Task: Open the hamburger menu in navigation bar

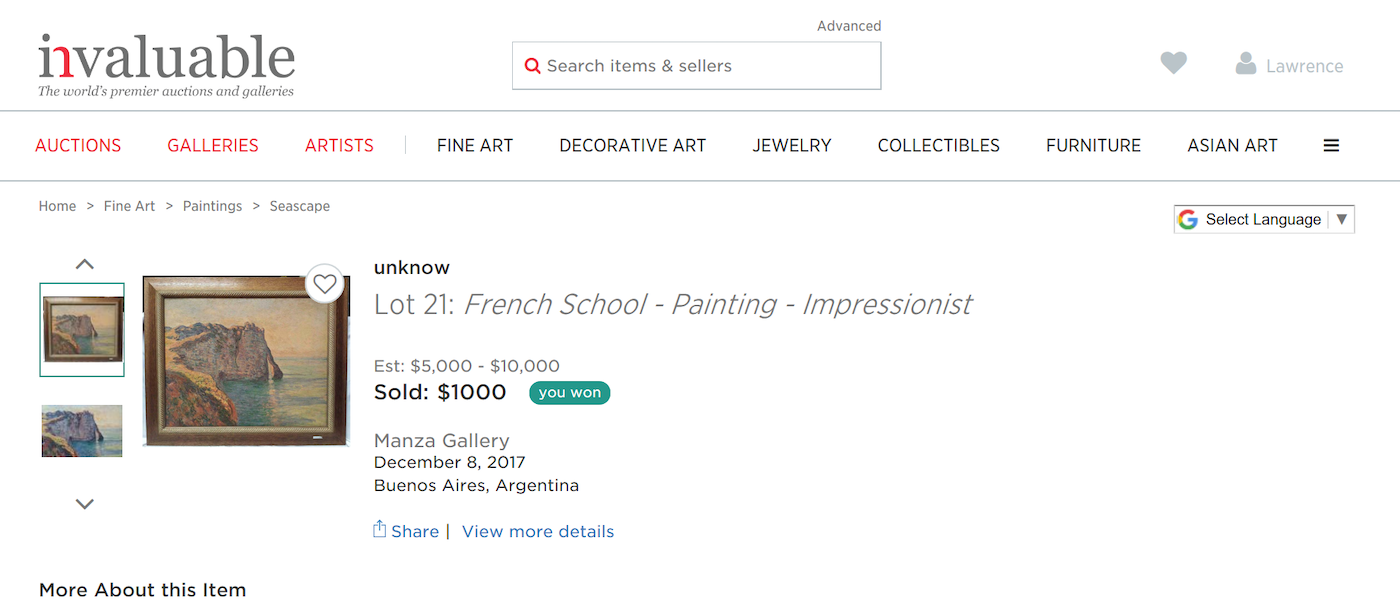Action: 1331,145
